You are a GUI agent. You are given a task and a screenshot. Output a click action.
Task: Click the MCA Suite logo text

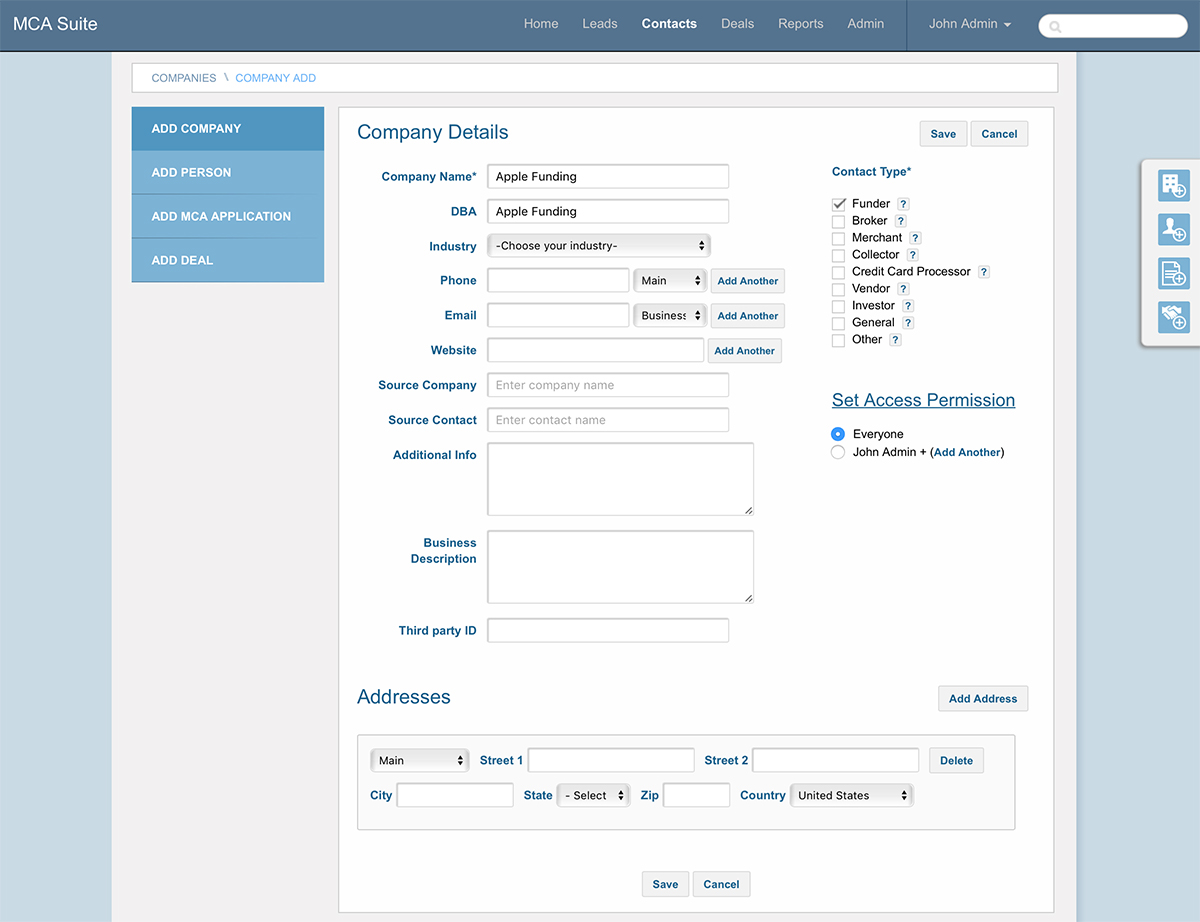55,24
